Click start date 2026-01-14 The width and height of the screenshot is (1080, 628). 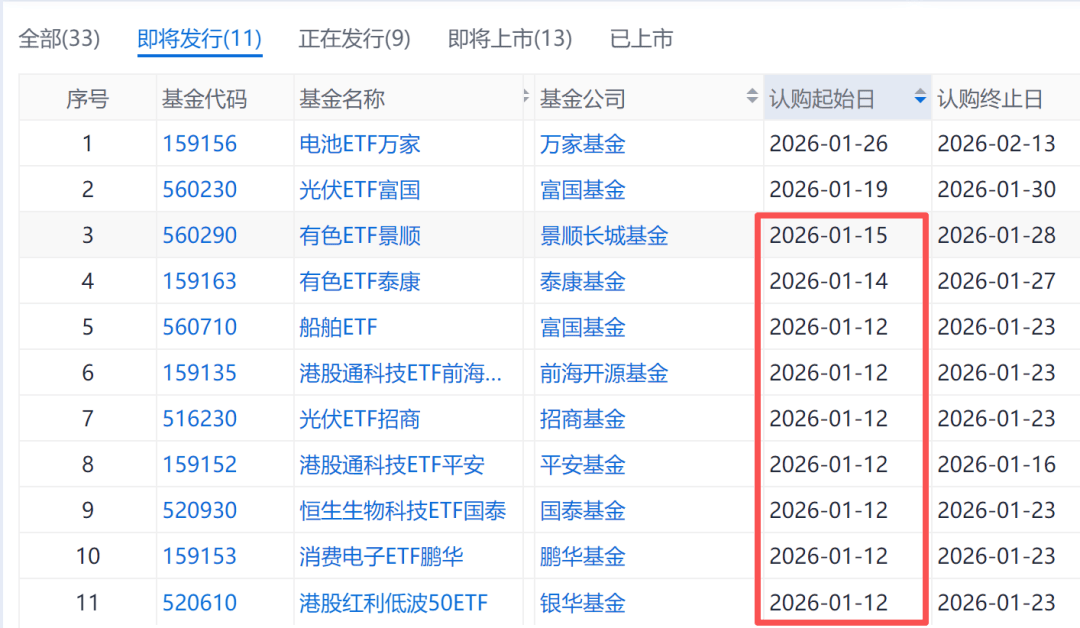pyautogui.click(x=829, y=281)
